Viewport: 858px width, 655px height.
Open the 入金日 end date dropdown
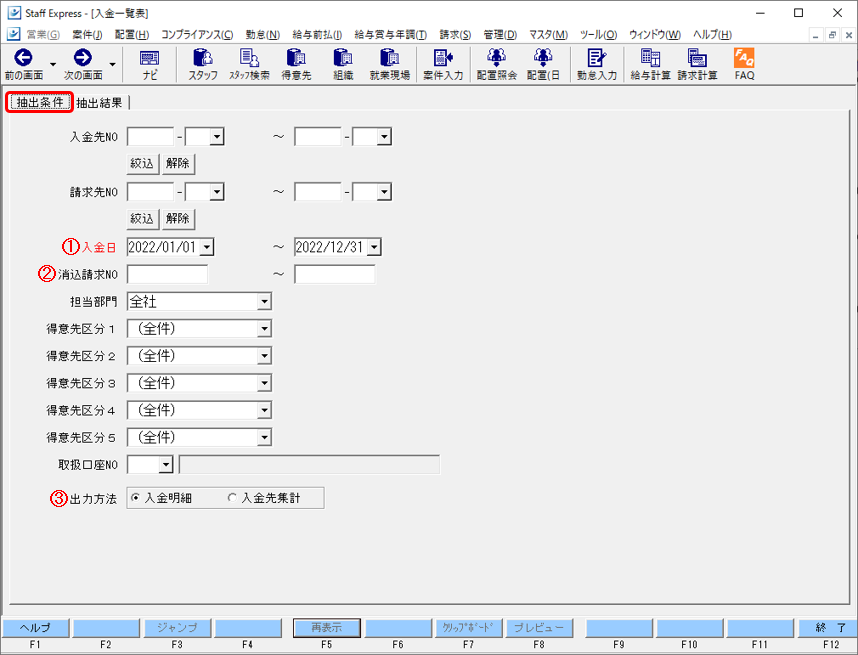click(x=374, y=247)
